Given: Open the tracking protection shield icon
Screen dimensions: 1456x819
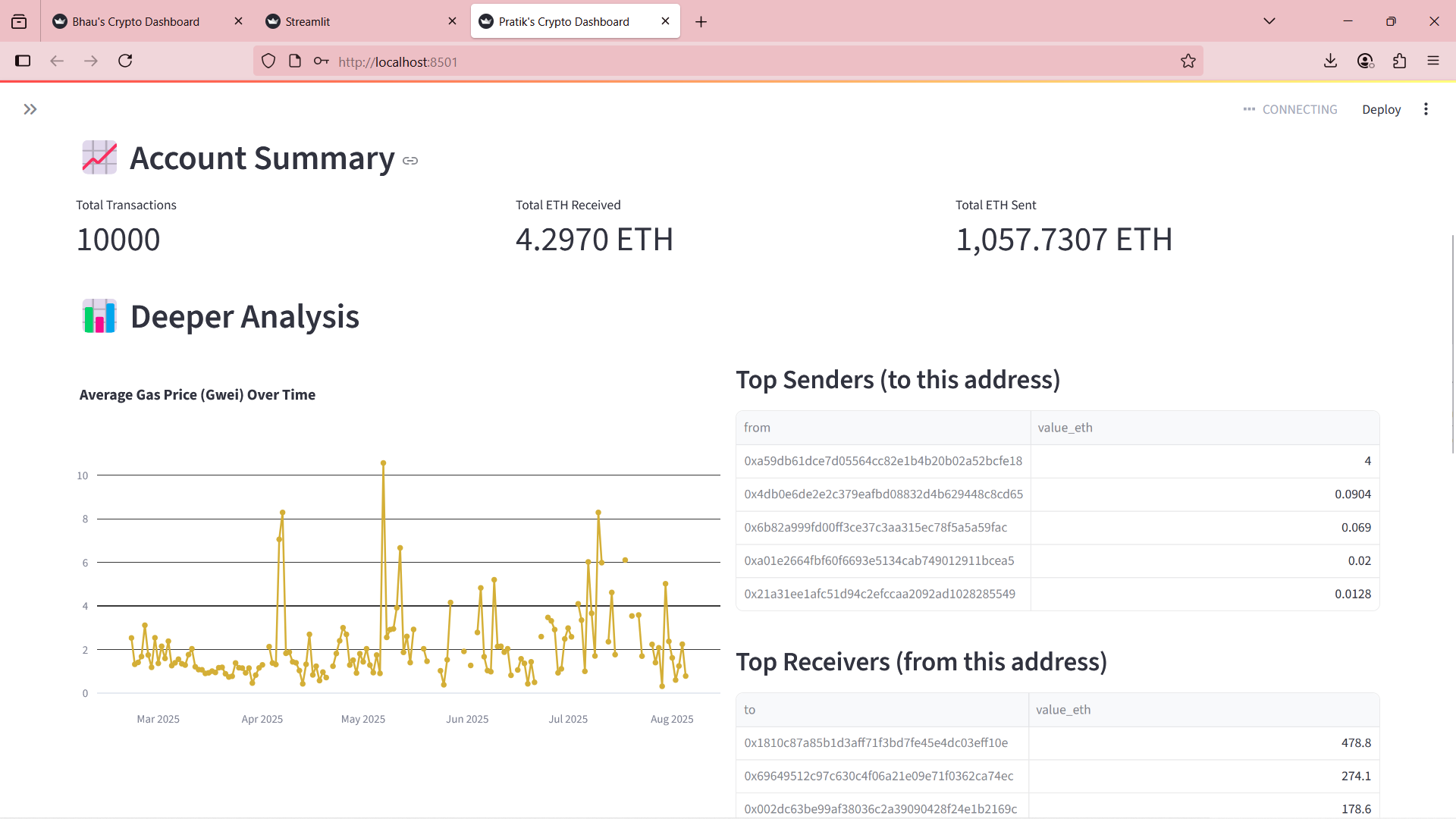Looking at the screenshot, I should pos(268,61).
